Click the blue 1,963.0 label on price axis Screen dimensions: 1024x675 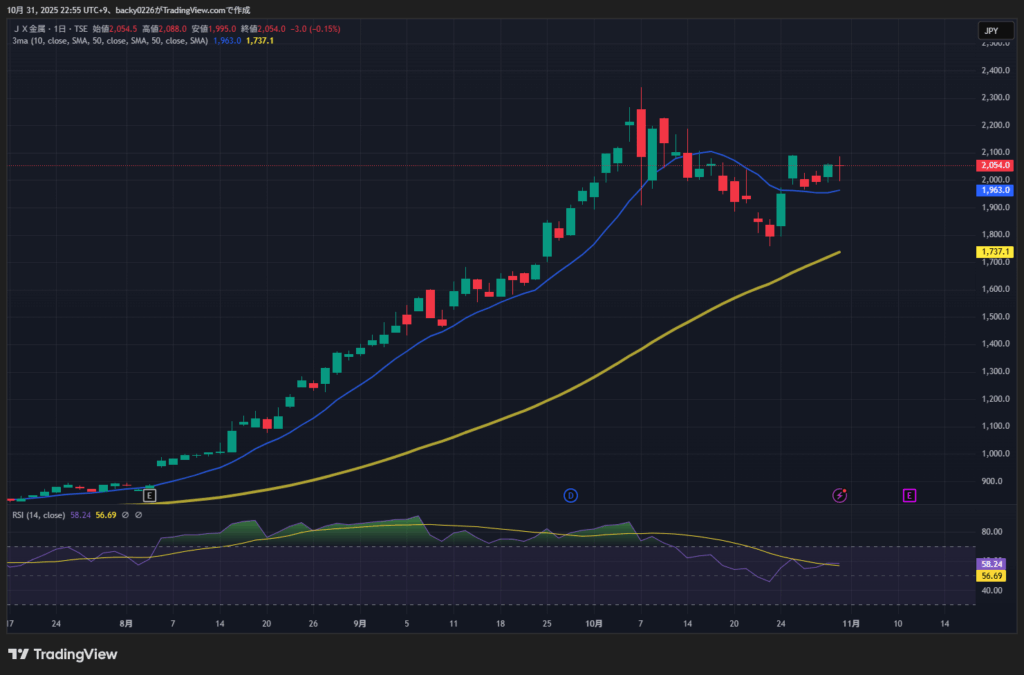pyautogui.click(x=996, y=190)
